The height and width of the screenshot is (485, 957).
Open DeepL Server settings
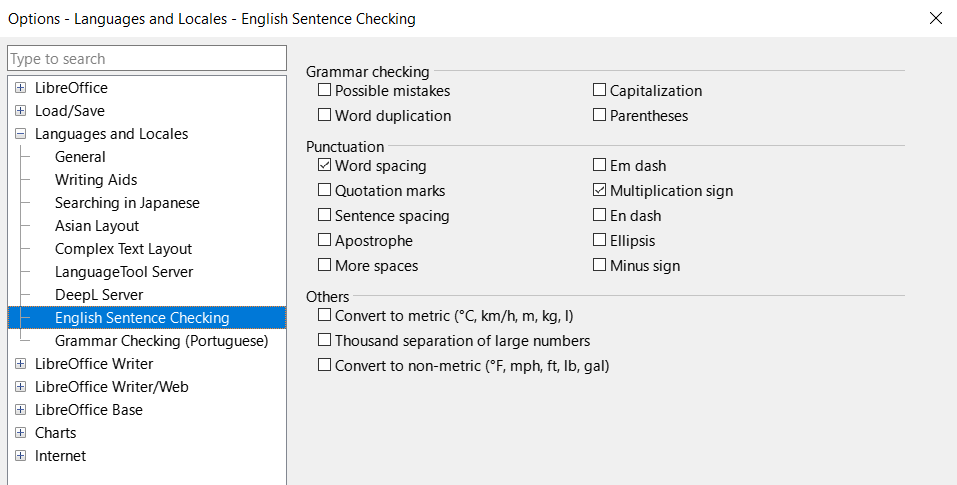pyautogui.click(x=99, y=295)
